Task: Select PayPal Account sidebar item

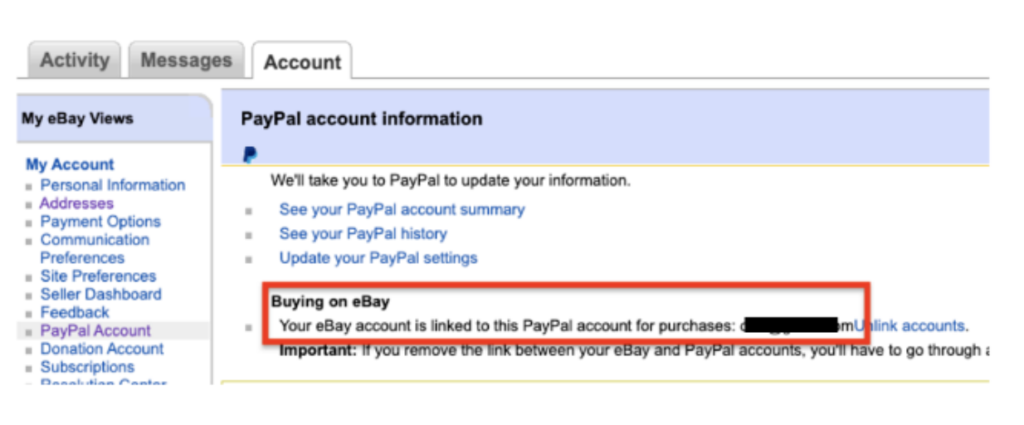Action: [95, 330]
